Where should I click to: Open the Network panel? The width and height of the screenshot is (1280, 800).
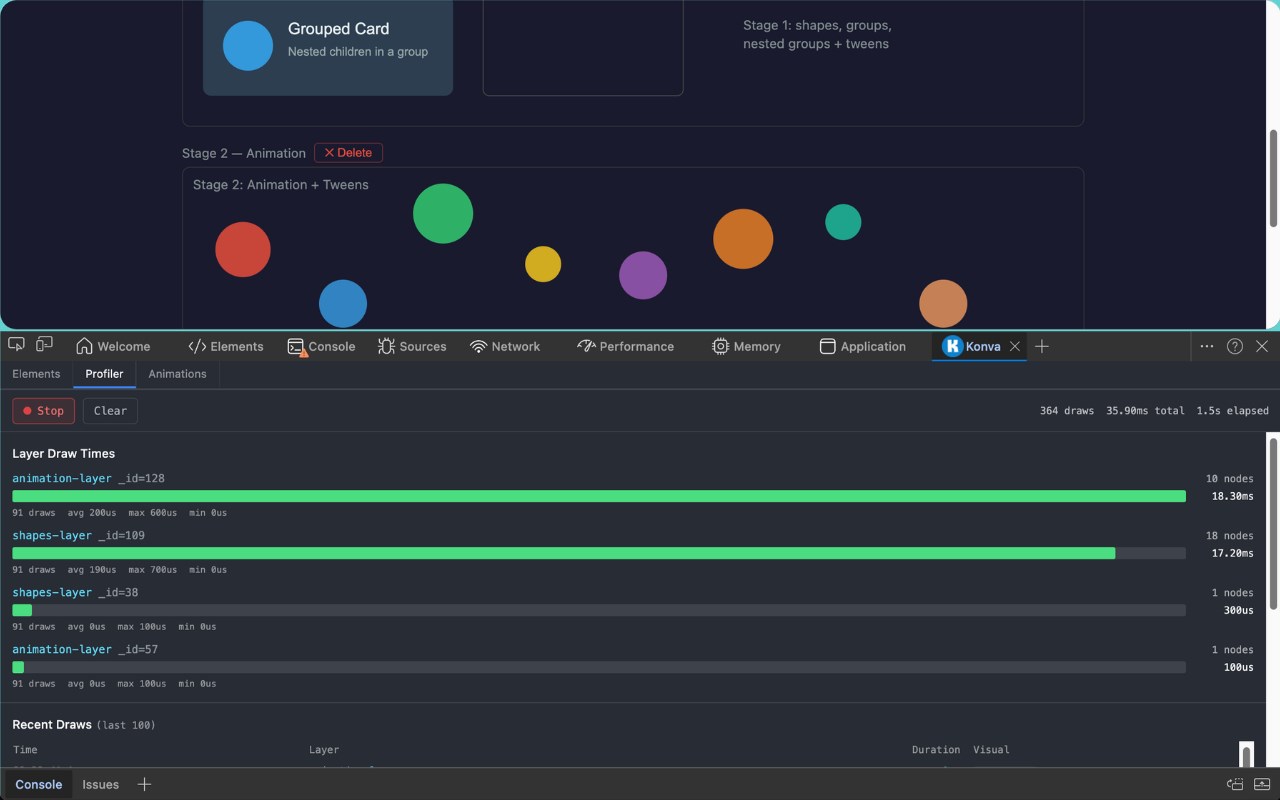505,346
